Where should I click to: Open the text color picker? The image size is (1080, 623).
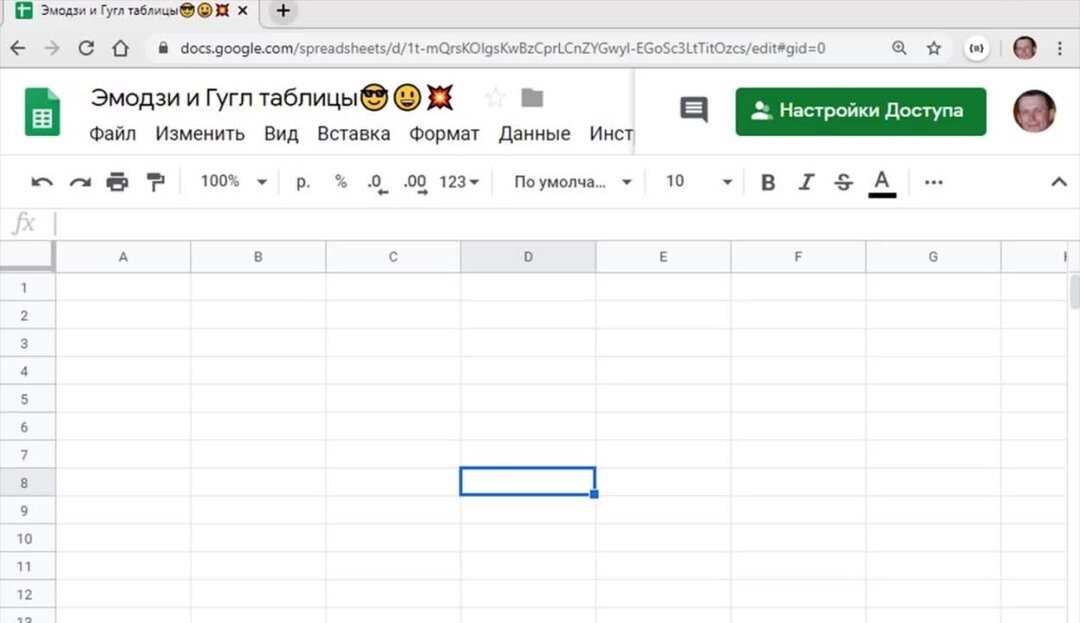click(x=882, y=183)
